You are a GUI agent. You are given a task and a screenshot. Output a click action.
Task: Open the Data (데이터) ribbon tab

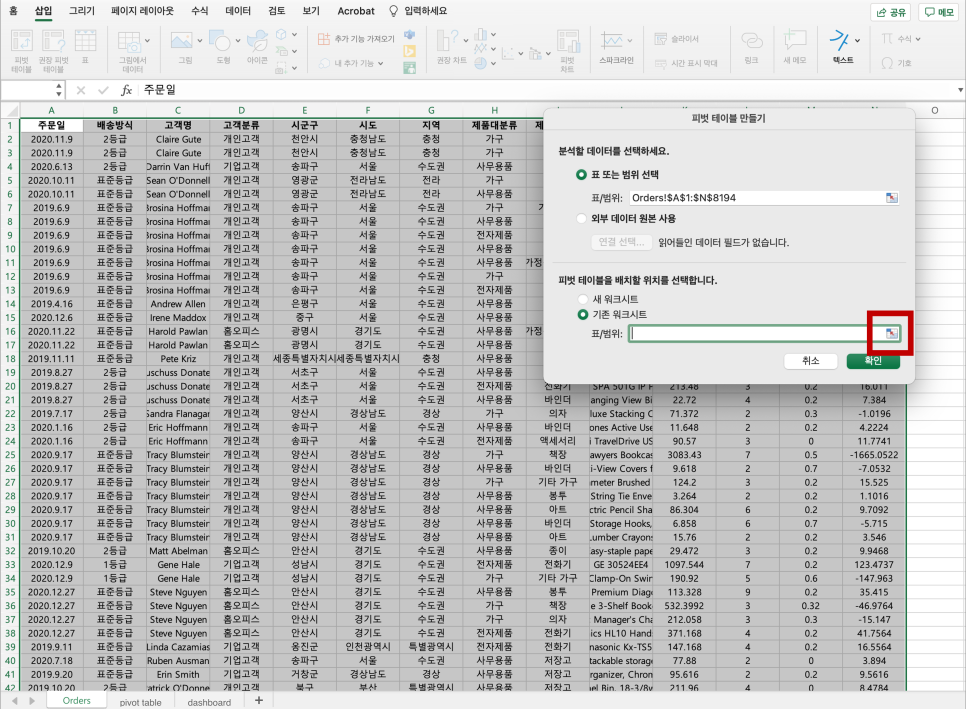pos(238,11)
